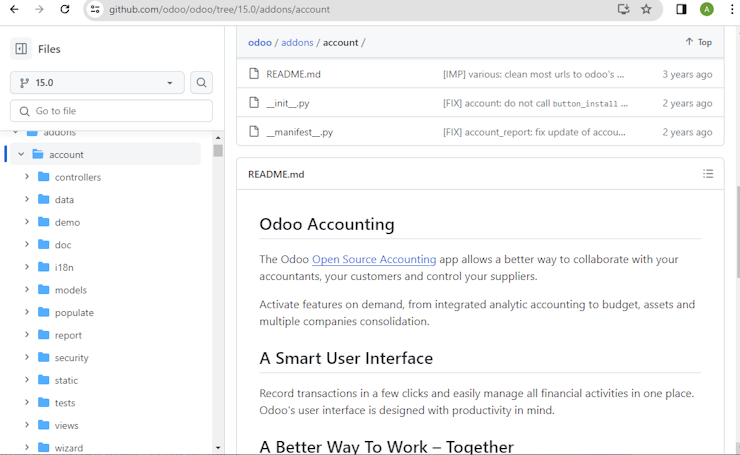Click the Odoo Accounting heading
Viewport: 740px width, 455px height.
pyautogui.click(x=327, y=224)
